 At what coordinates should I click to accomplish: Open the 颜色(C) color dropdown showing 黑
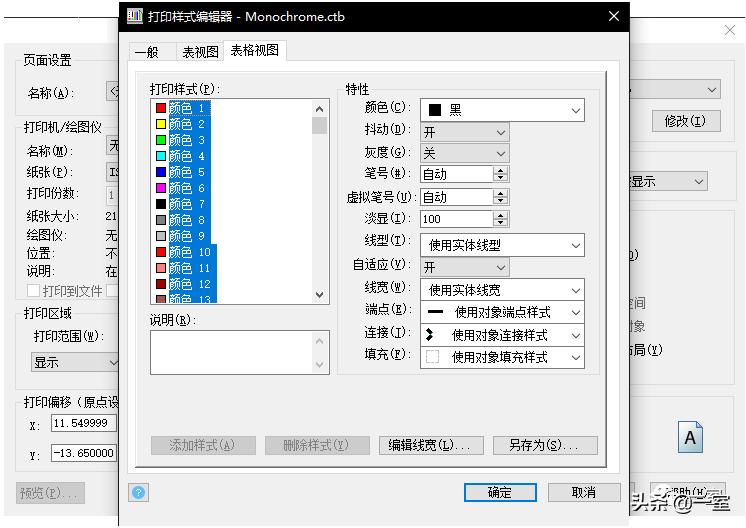tap(502, 110)
